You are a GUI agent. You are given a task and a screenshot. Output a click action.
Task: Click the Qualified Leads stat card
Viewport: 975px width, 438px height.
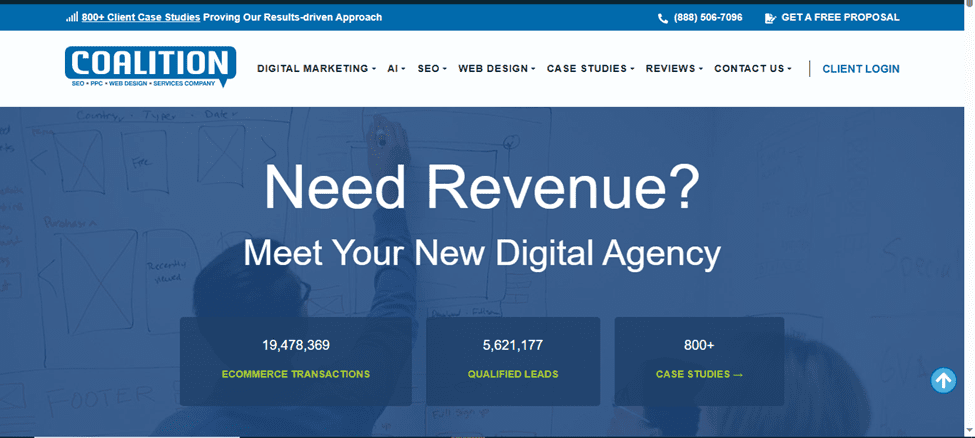[513, 360]
